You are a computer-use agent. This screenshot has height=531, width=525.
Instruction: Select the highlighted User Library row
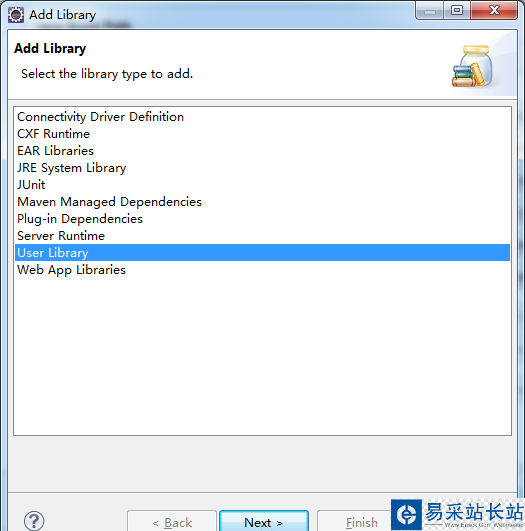[x=262, y=253]
